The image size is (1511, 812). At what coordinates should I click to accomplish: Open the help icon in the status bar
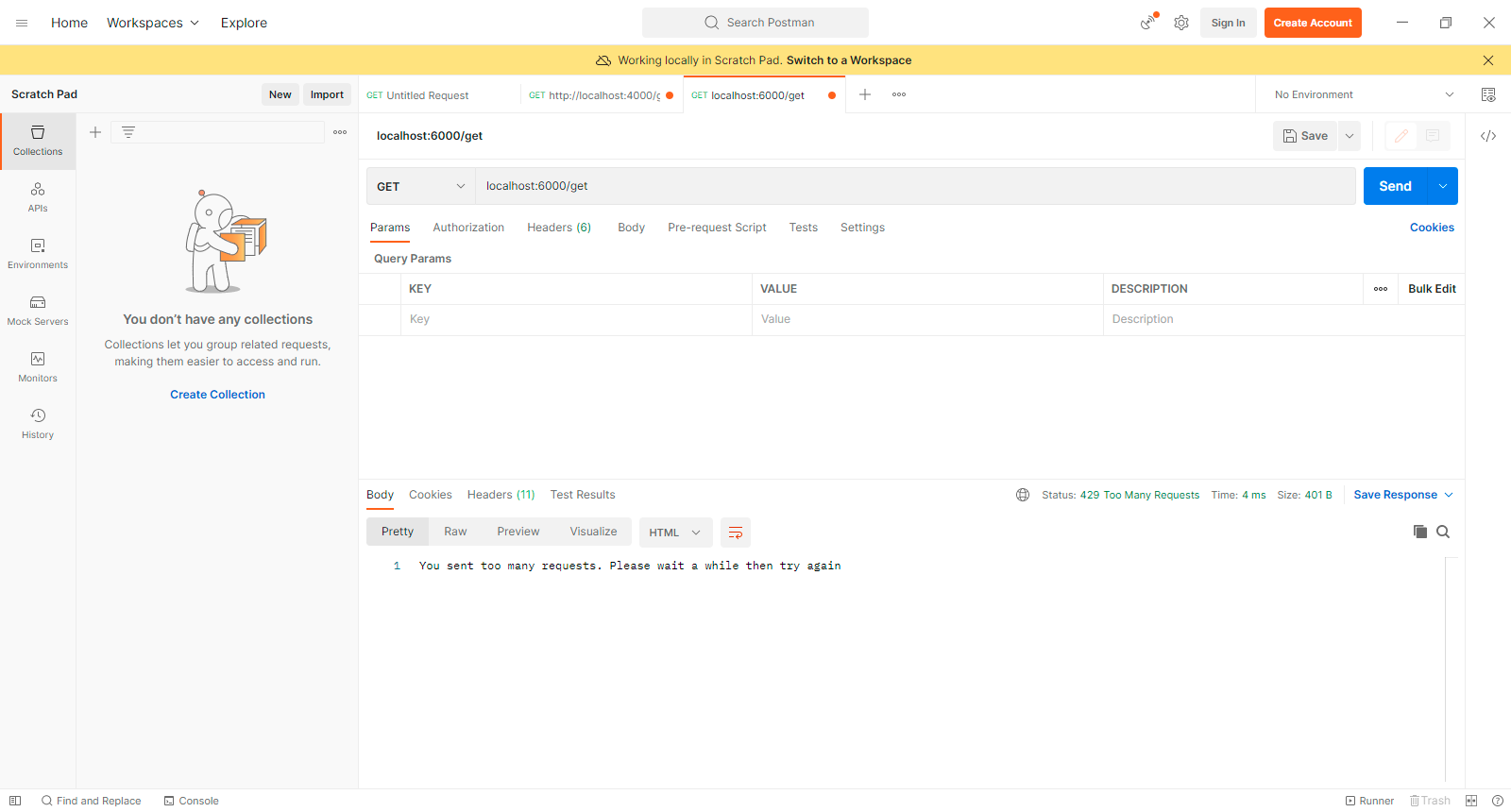click(1497, 801)
